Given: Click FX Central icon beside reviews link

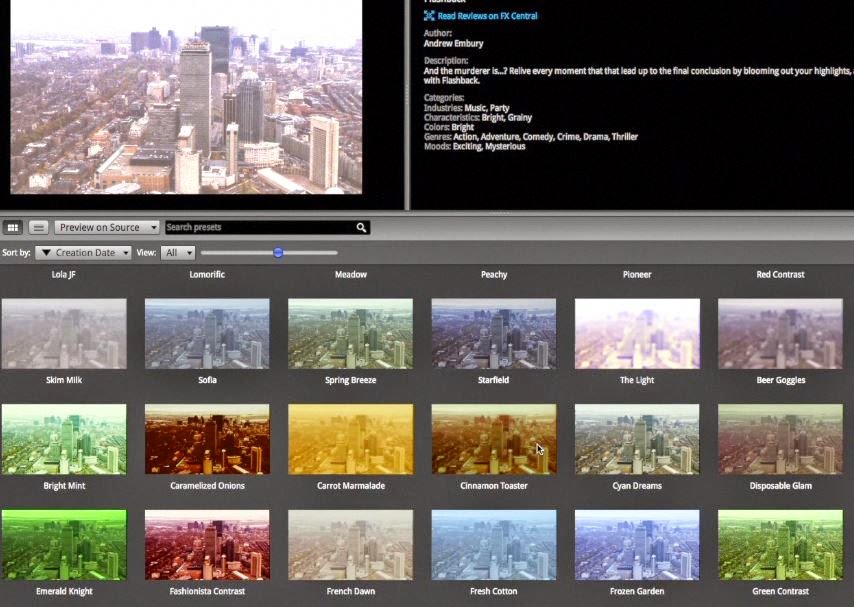Looking at the screenshot, I should pos(429,16).
